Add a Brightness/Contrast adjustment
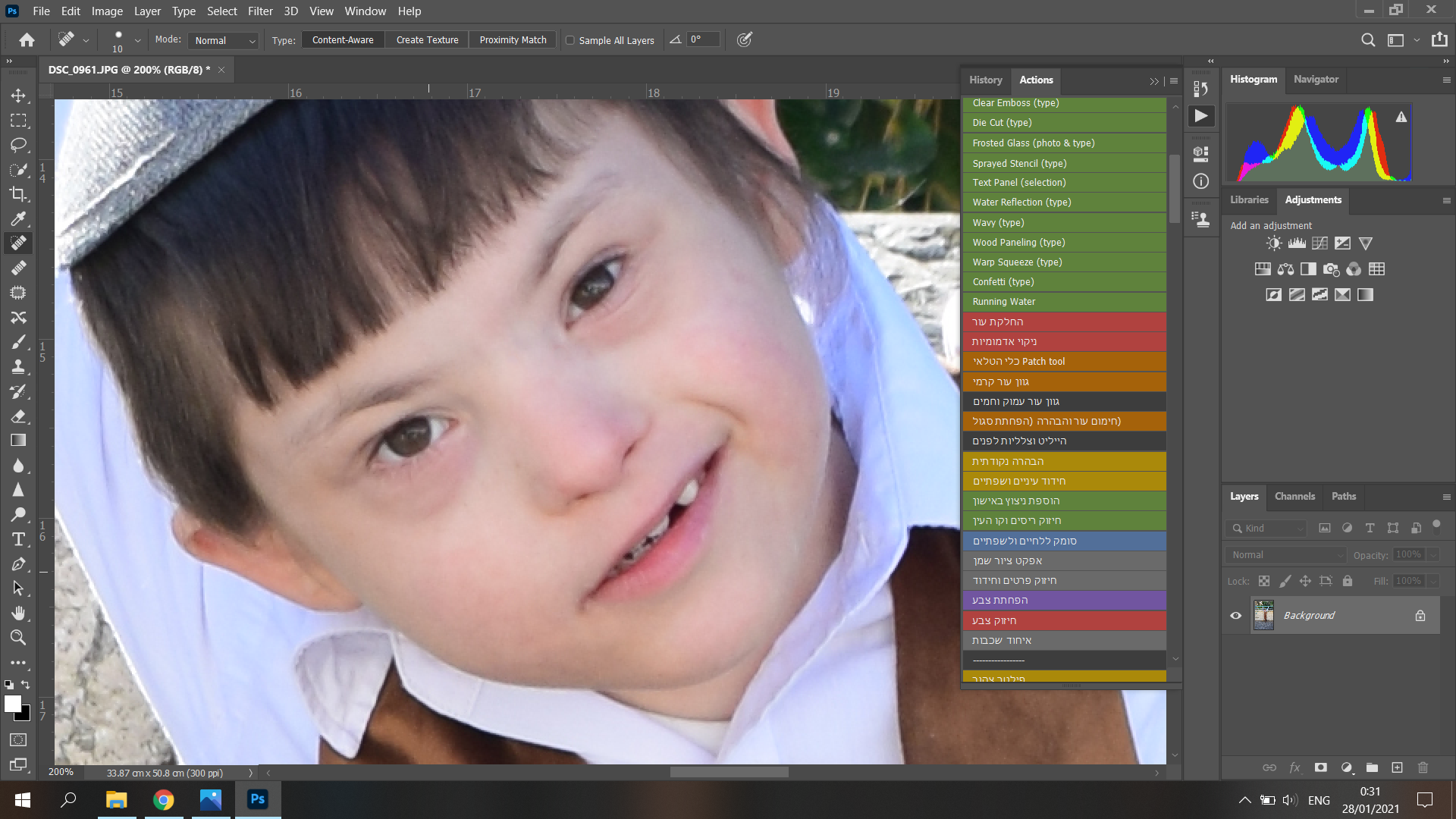The height and width of the screenshot is (819, 1456). [x=1274, y=243]
